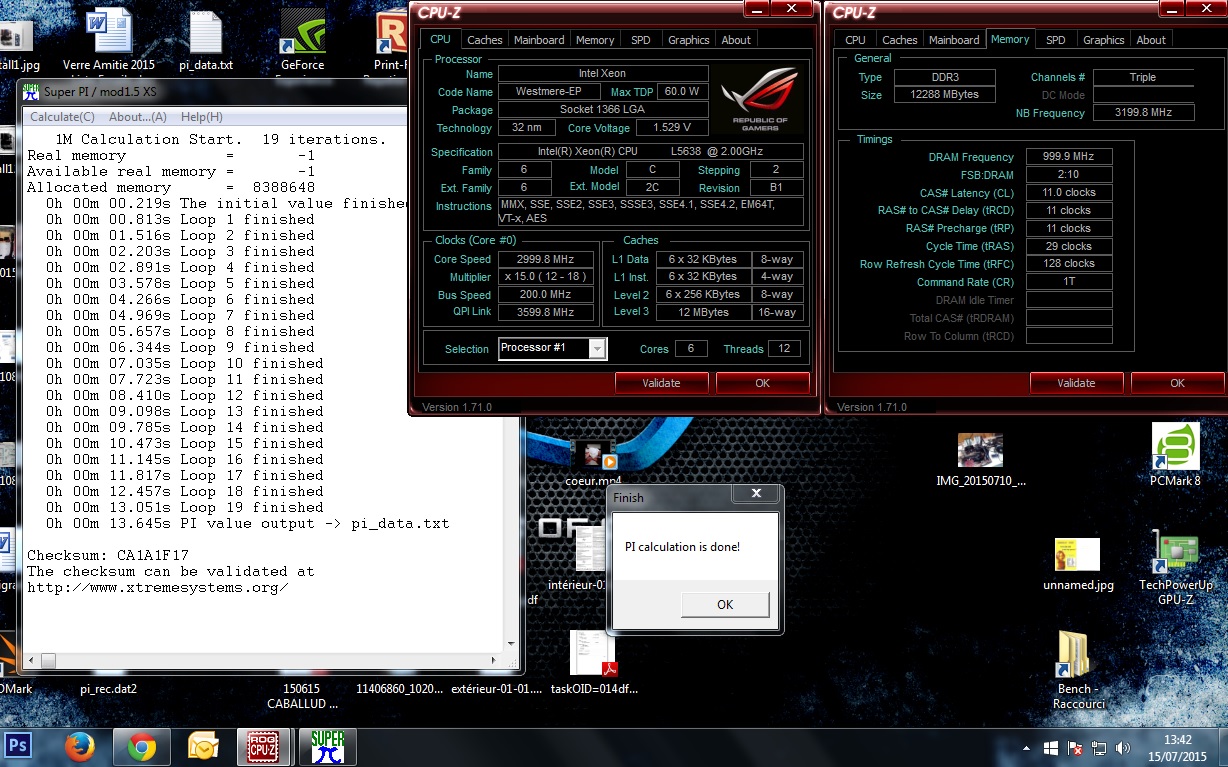Screen dimensions: 1228x767
Task: Click the checksum line CA1A1F17
Action: 108,555
